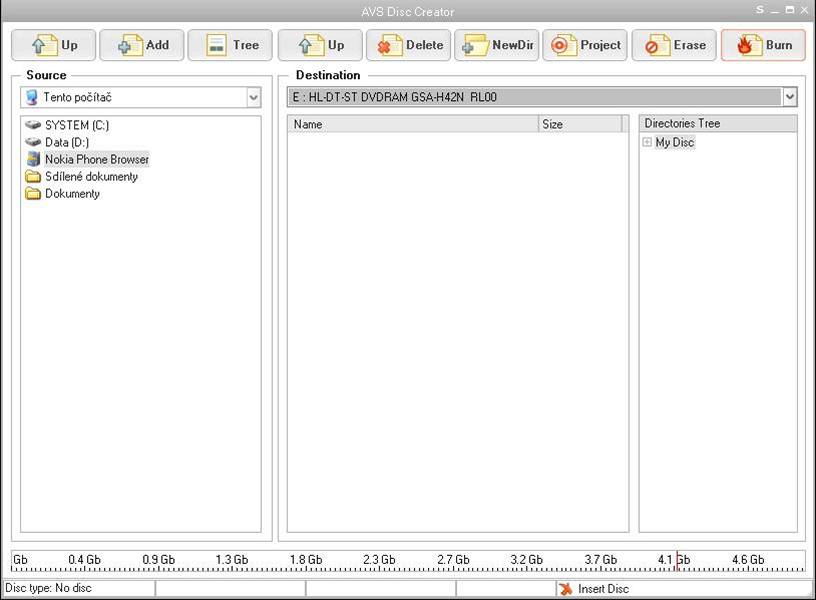Click the Data (D:) drive icon
Image resolution: width=816 pixels, height=600 pixels.
(x=33, y=142)
